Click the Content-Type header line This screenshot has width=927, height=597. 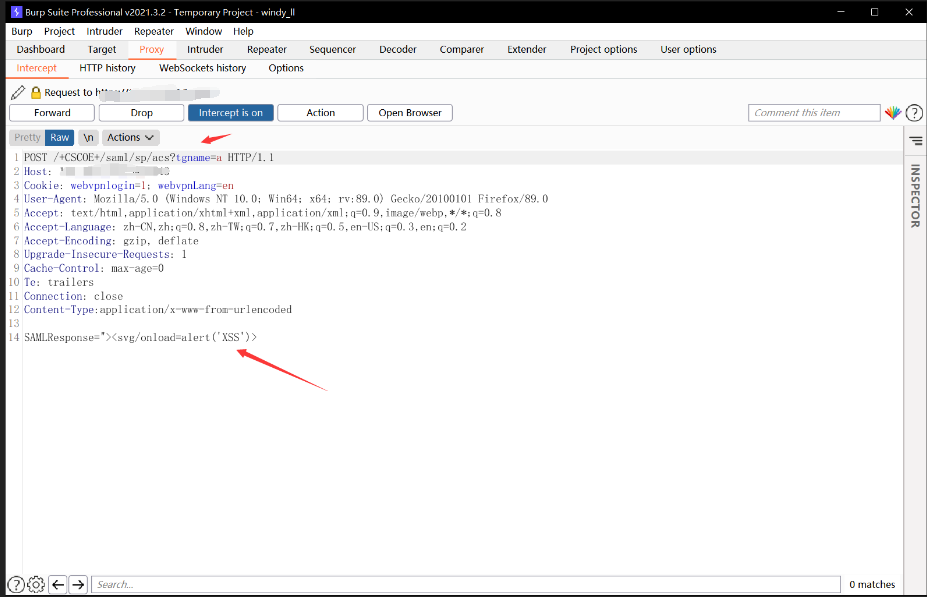click(158, 310)
